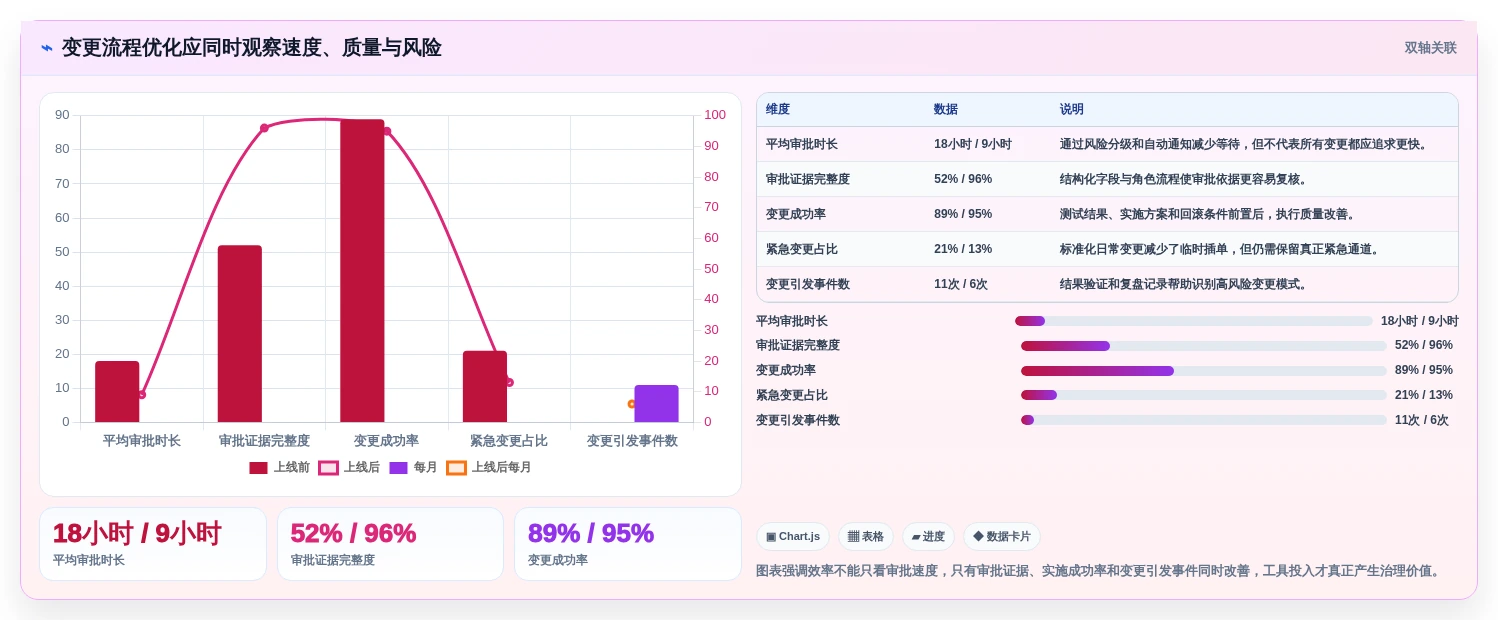The image size is (1498, 620).
Task: Click the 双轴关联 label
Action: click(x=1430, y=48)
